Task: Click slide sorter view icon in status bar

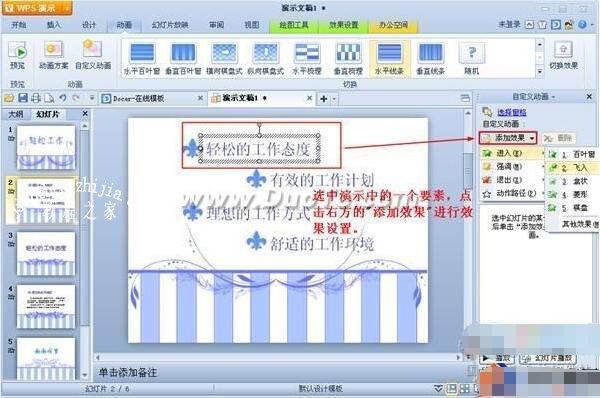Action: (x=465, y=389)
